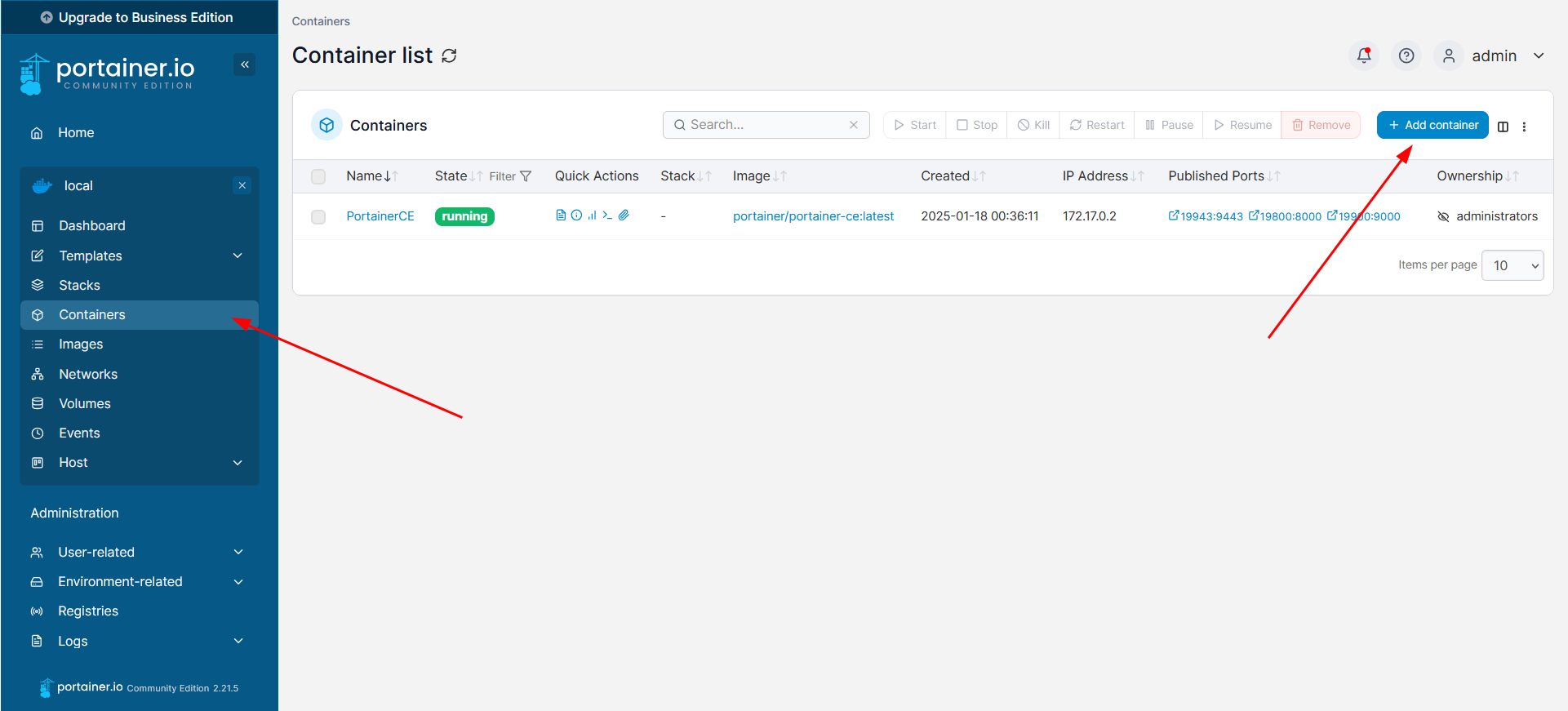This screenshot has height=711, width=1568.
Task: Open the PortainerCE container logs icon
Action: pyautogui.click(x=561, y=216)
